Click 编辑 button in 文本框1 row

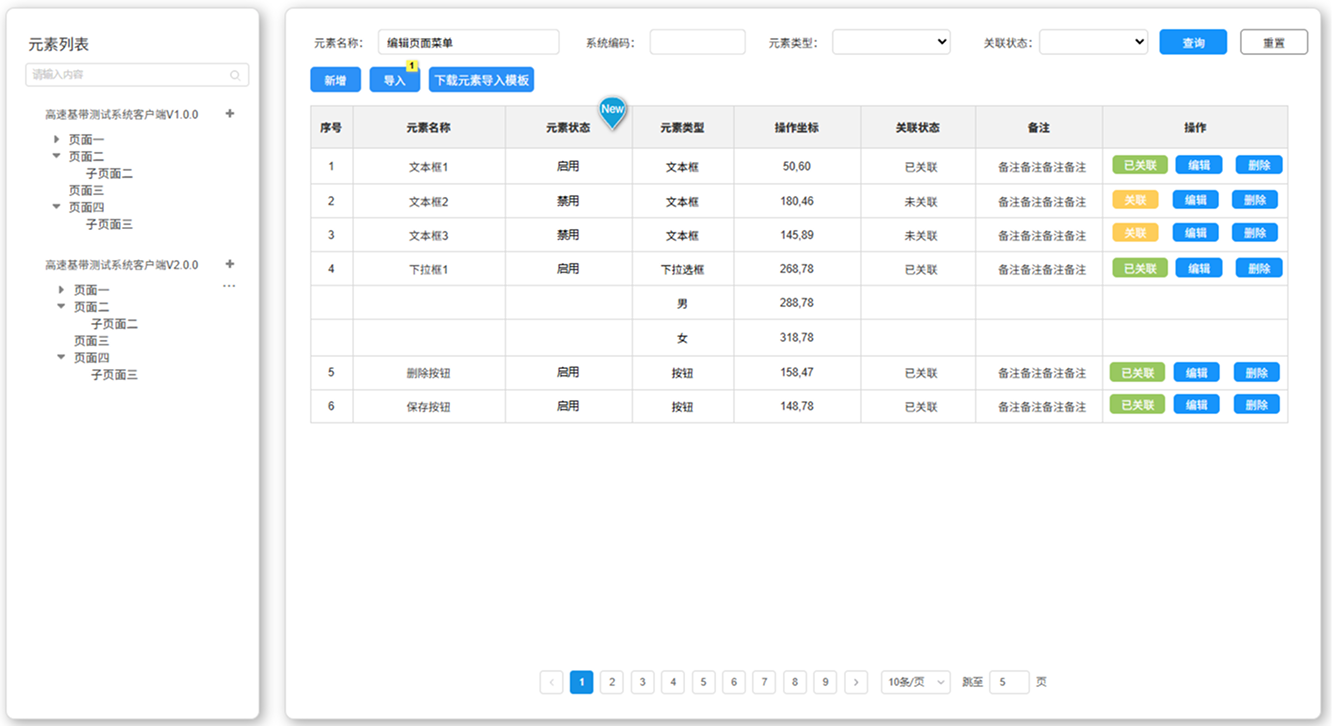[1199, 165]
